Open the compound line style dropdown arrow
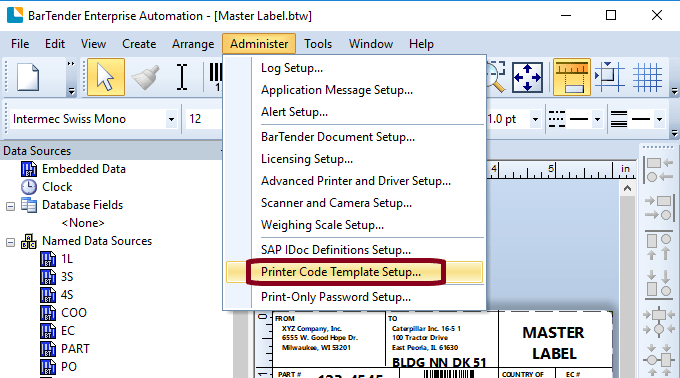680x378 pixels. [x=659, y=119]
